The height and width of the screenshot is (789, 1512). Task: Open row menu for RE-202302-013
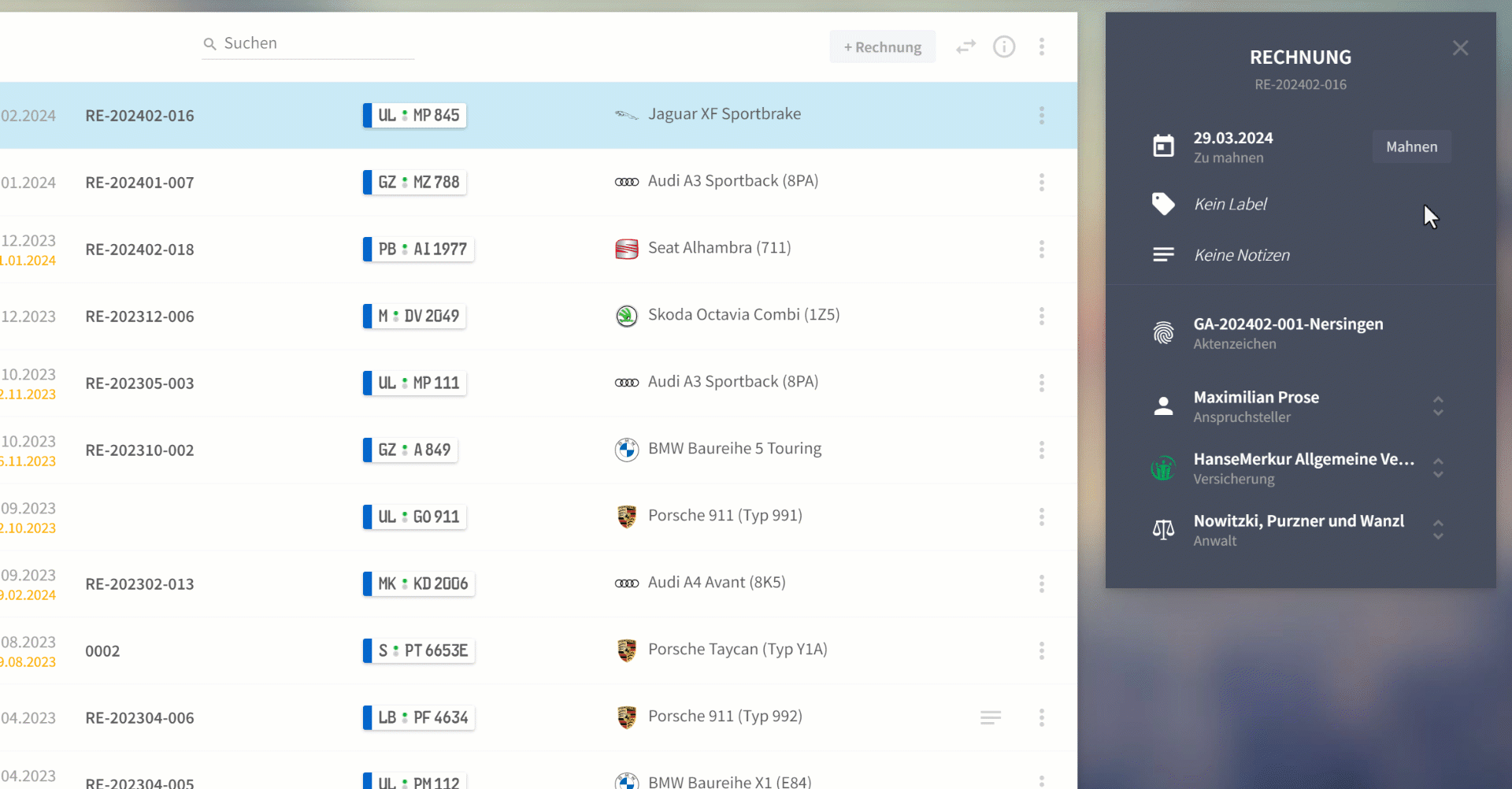pos(1041,584)
